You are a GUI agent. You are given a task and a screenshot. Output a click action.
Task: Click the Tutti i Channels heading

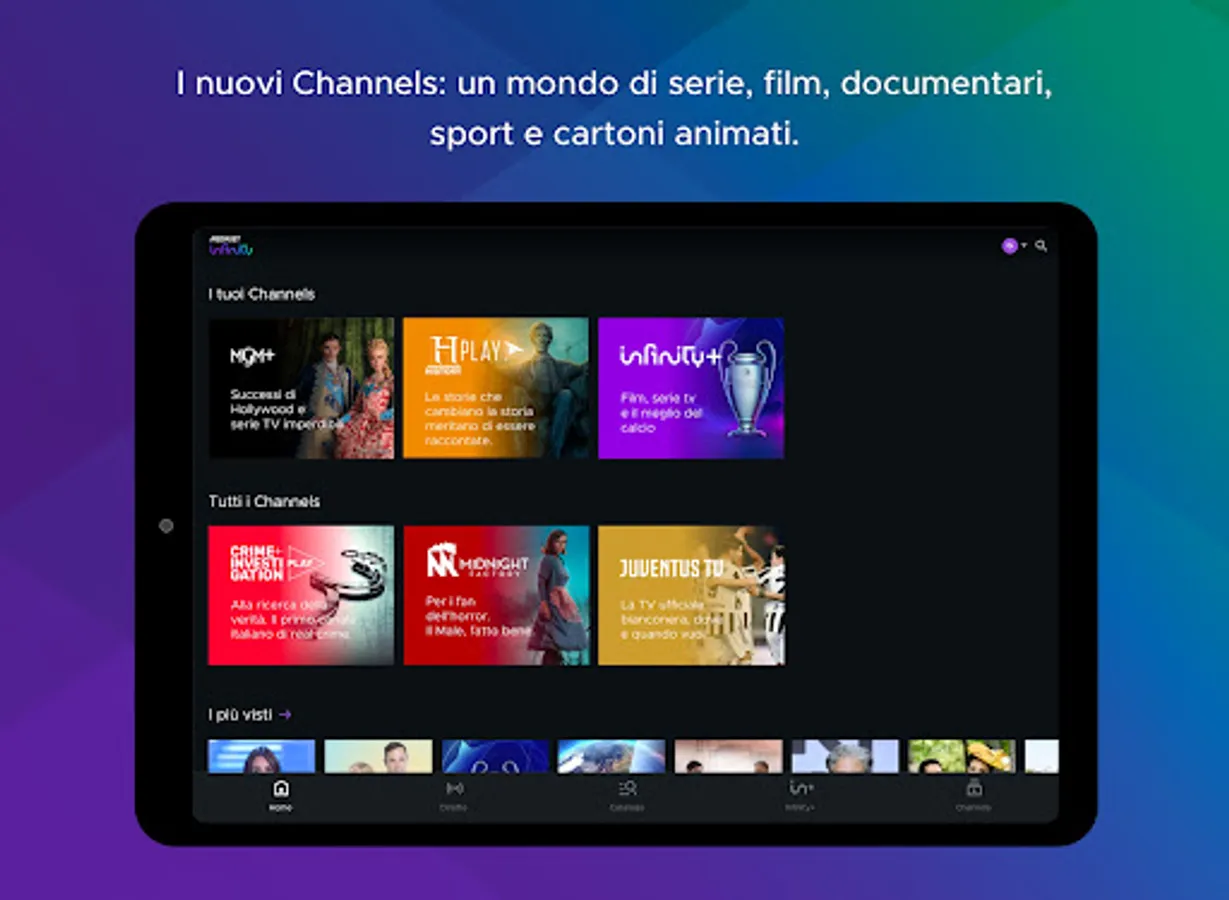pyautogui.click(x=264, y=501)
